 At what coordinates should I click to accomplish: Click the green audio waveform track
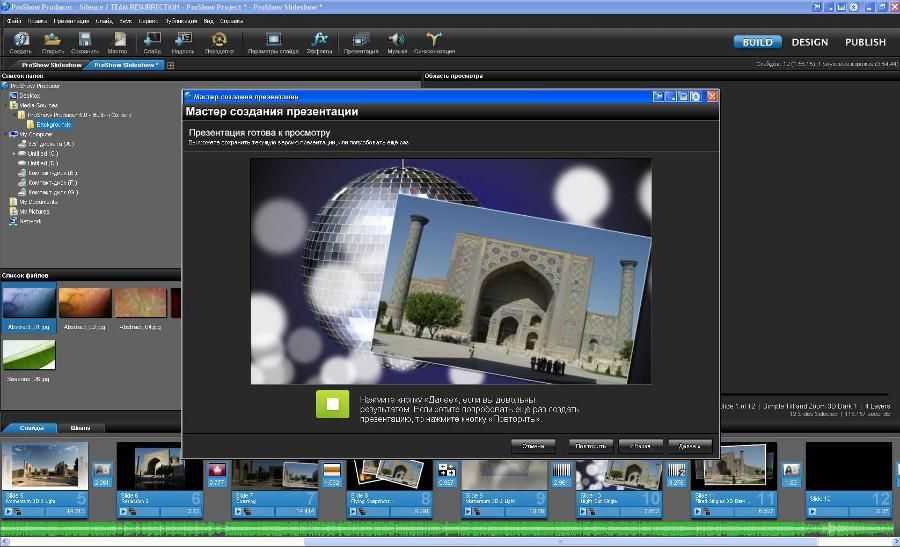[448, 529]
